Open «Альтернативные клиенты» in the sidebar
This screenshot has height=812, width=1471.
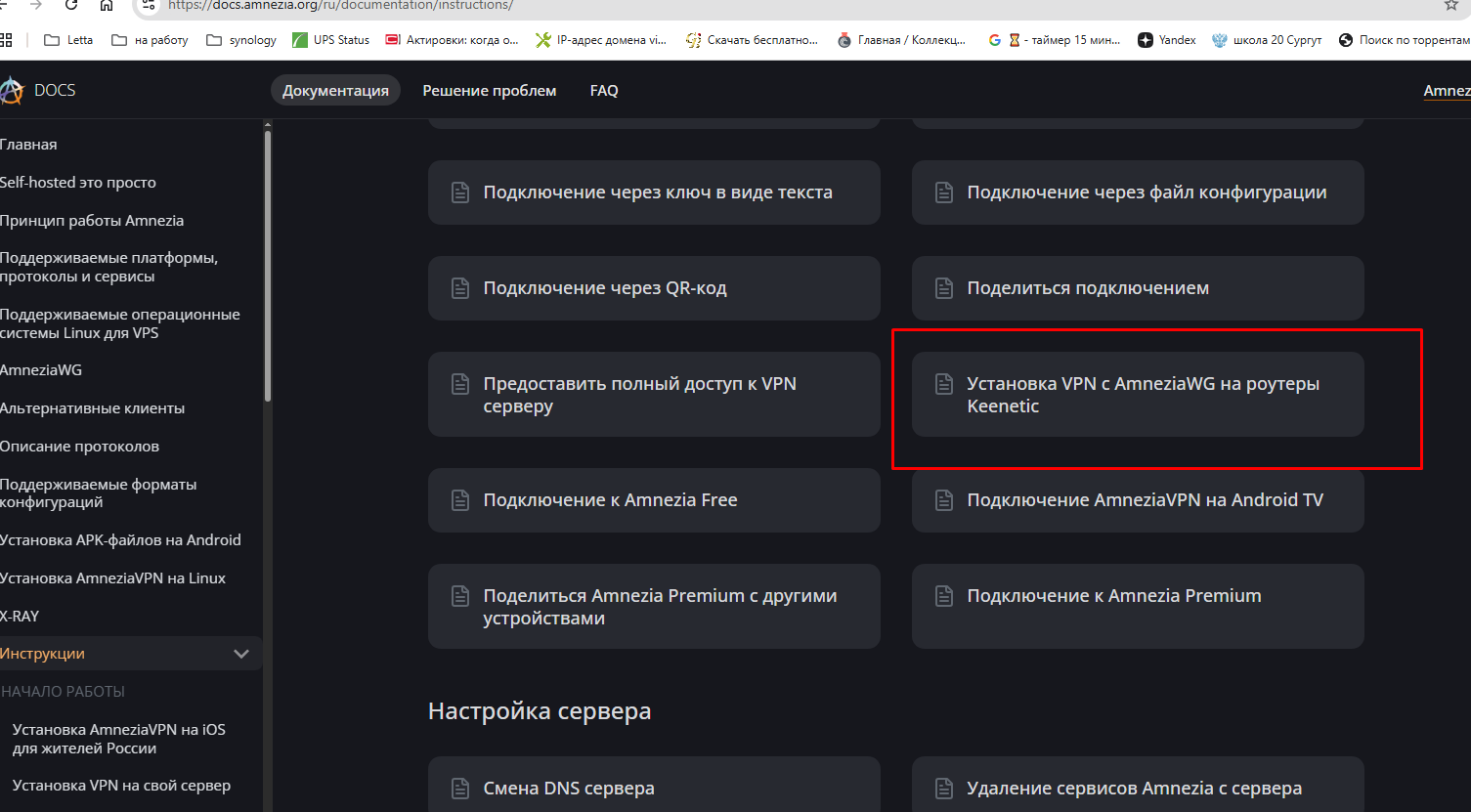(x=92, y=408)
